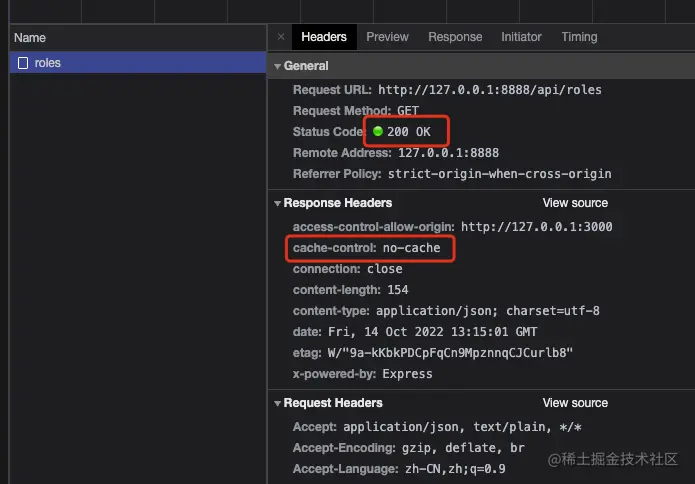Click strict-origin-when-cross-origin referrer policy value
Image resolution: width=695 pixels, height=484 pixels.
click(x=500, y=174)
